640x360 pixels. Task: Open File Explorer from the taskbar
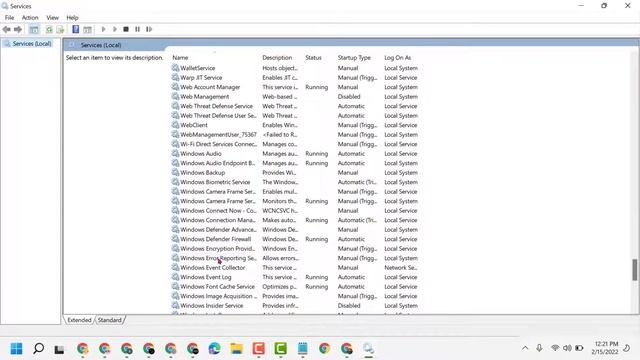(x=236, y=349)
